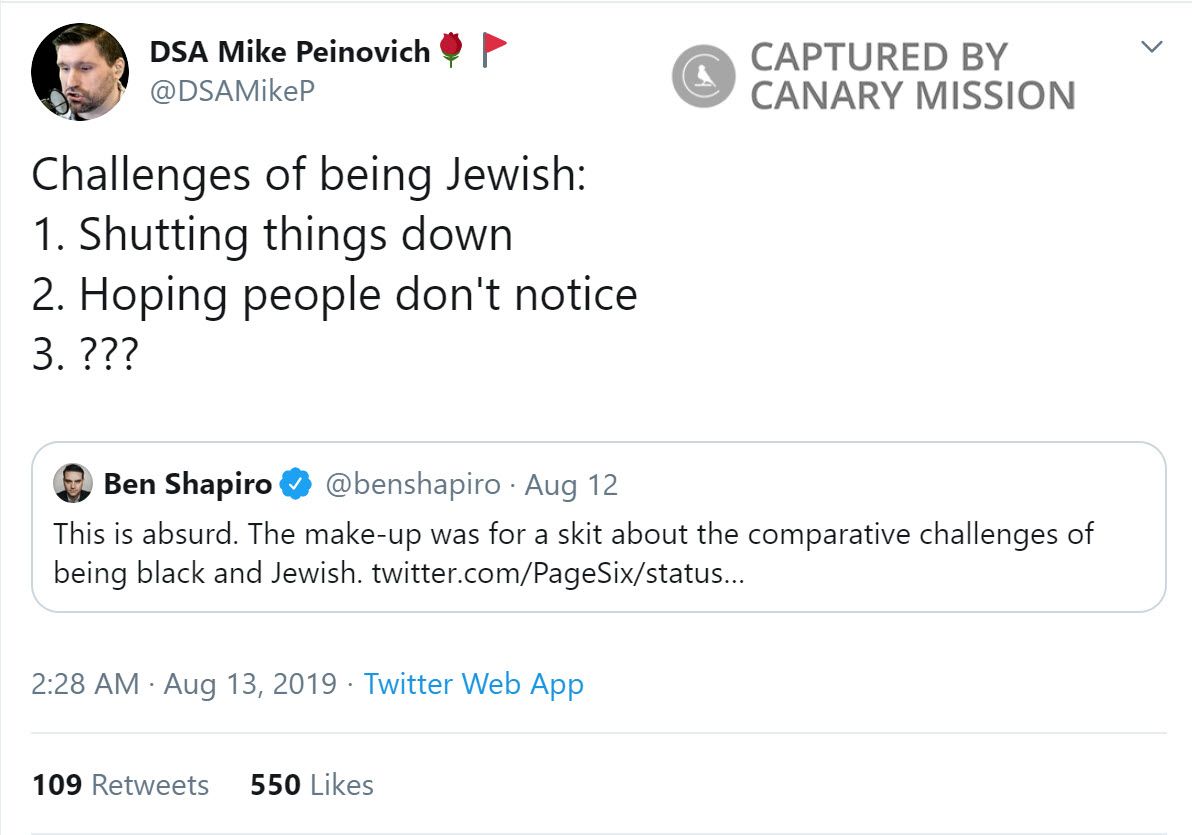
Task: Open the twitter.com/PageSix/status link
Action: point(558,575)
